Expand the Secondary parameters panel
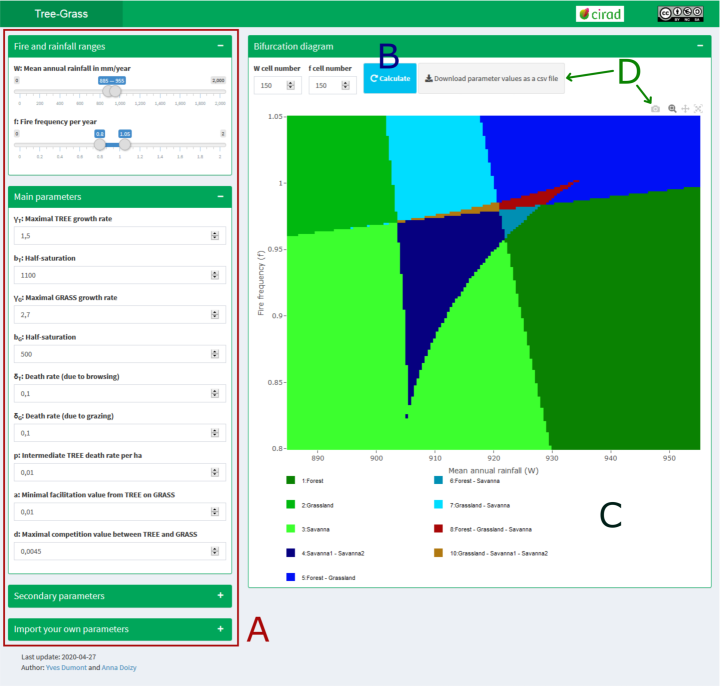Image resolution: width=720 pixels, height=687 pixels. pos(220,596)
